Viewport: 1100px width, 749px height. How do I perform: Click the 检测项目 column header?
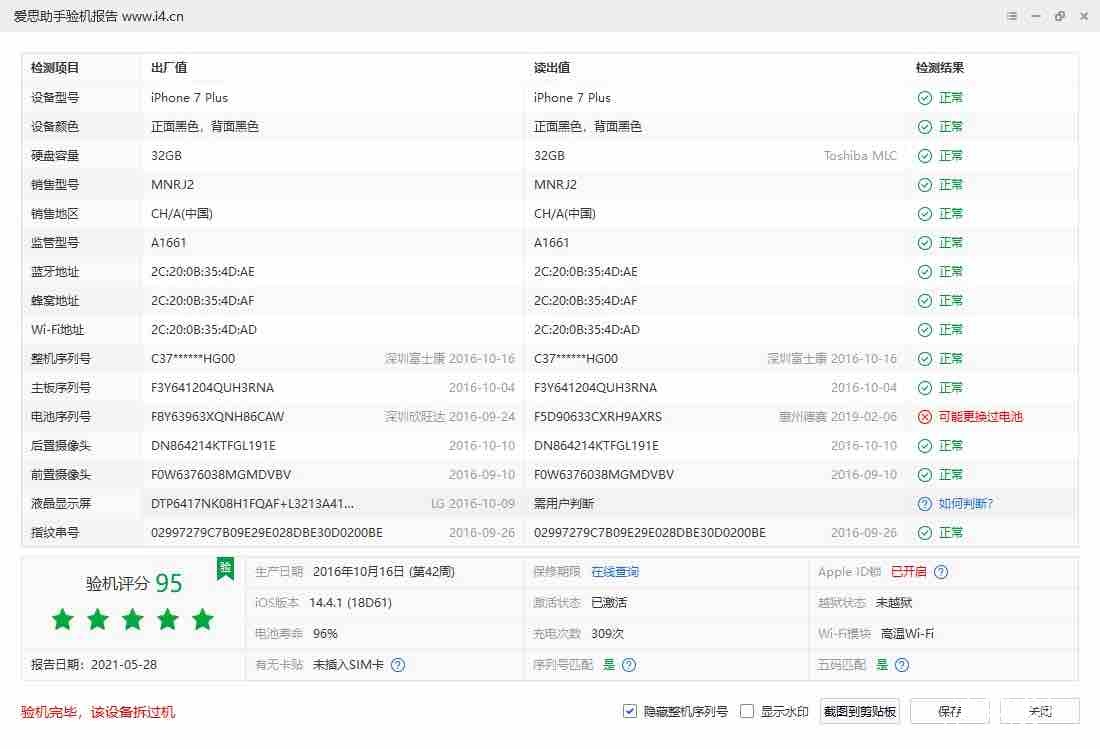[x=55, y=68]
